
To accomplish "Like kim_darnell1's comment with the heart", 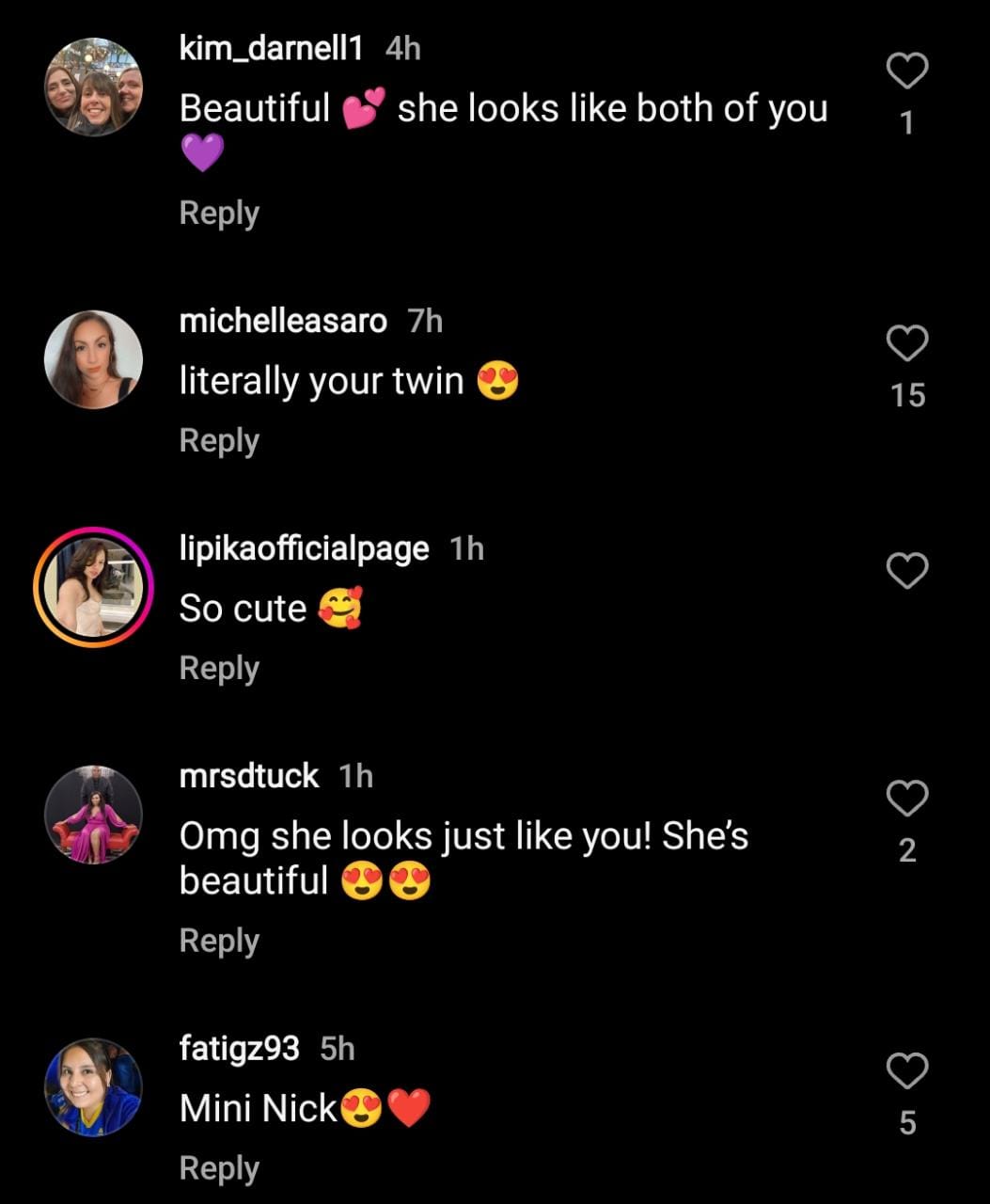I will click(x=907, y=71).
